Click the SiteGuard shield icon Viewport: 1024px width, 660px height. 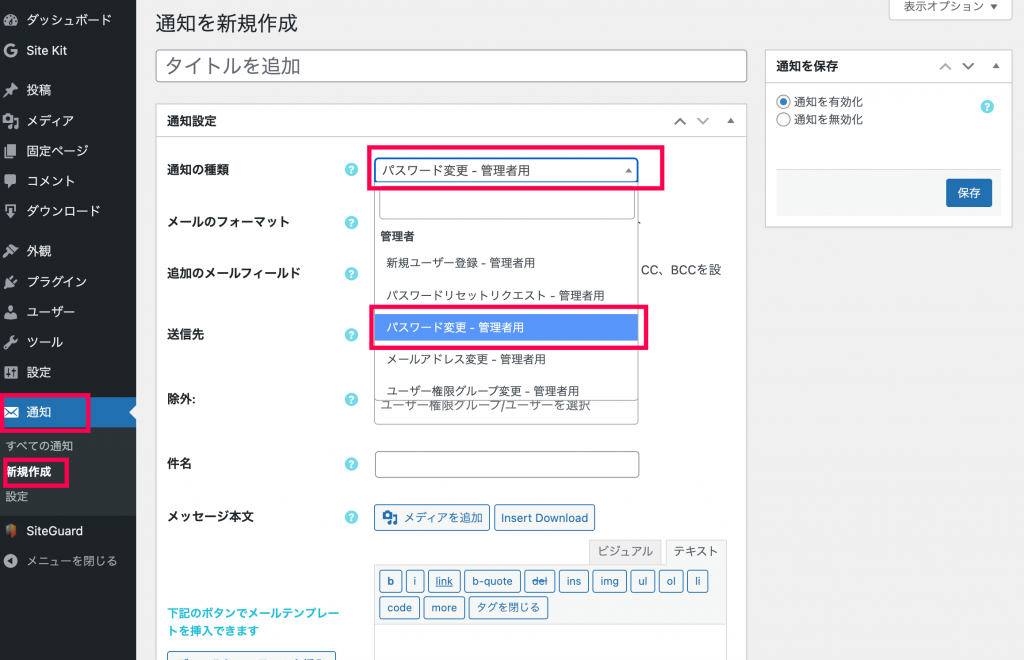pos(10,531)
